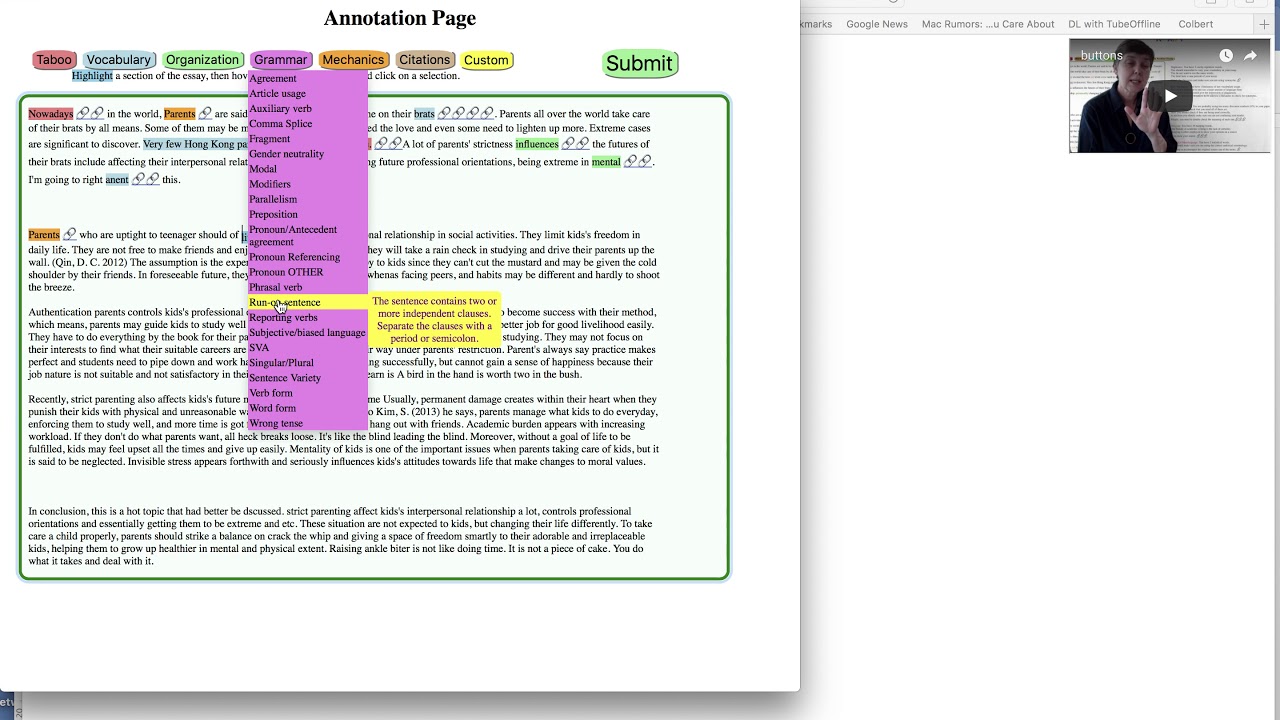The image size is (1280, 720).
Task: Submit the annotations
Action: (639, 64)
